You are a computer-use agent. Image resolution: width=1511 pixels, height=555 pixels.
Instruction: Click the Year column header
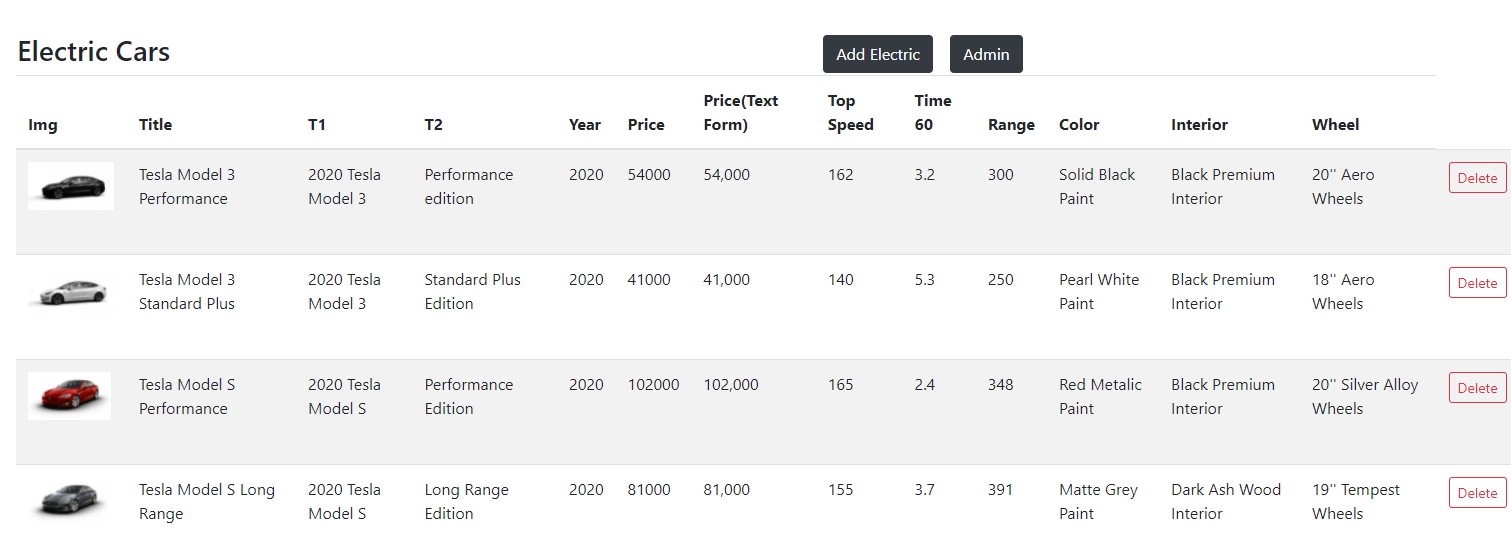585,125
